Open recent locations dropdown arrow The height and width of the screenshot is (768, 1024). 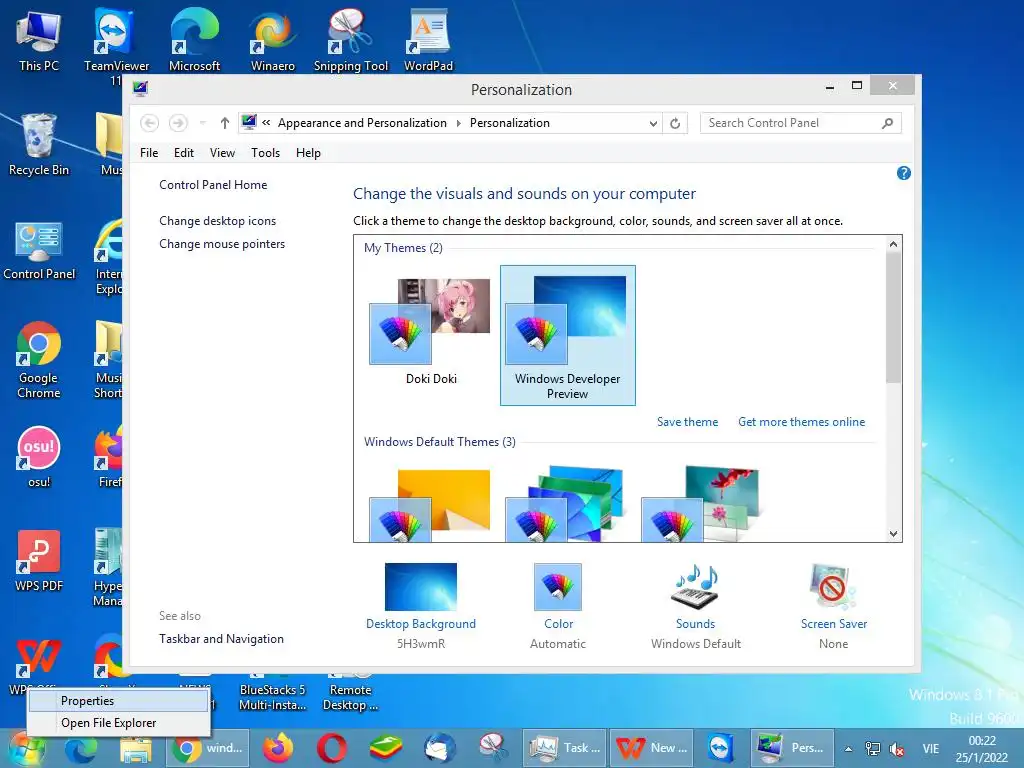coord(202,123)
